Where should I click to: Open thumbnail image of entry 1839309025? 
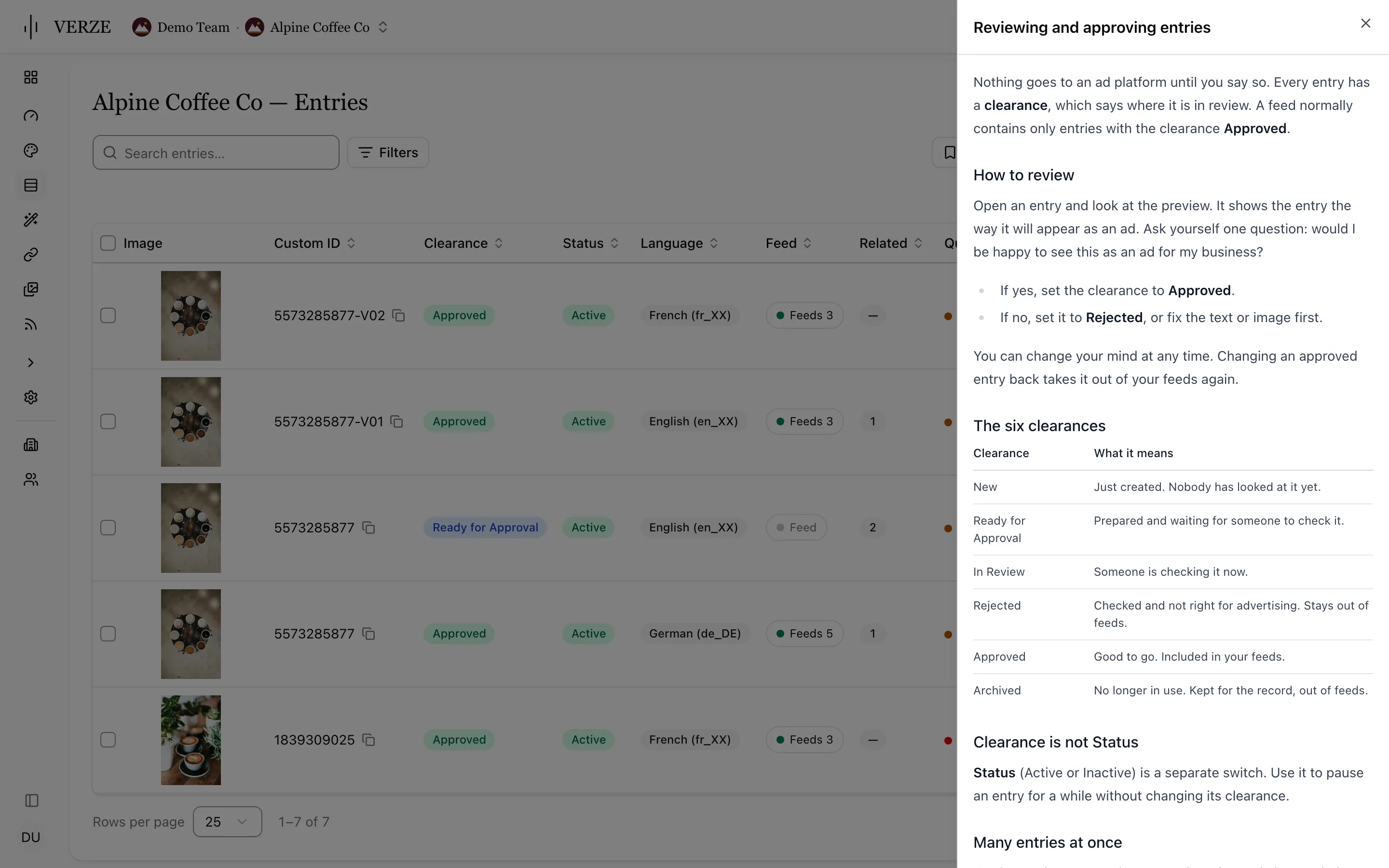tap(191, 740)
